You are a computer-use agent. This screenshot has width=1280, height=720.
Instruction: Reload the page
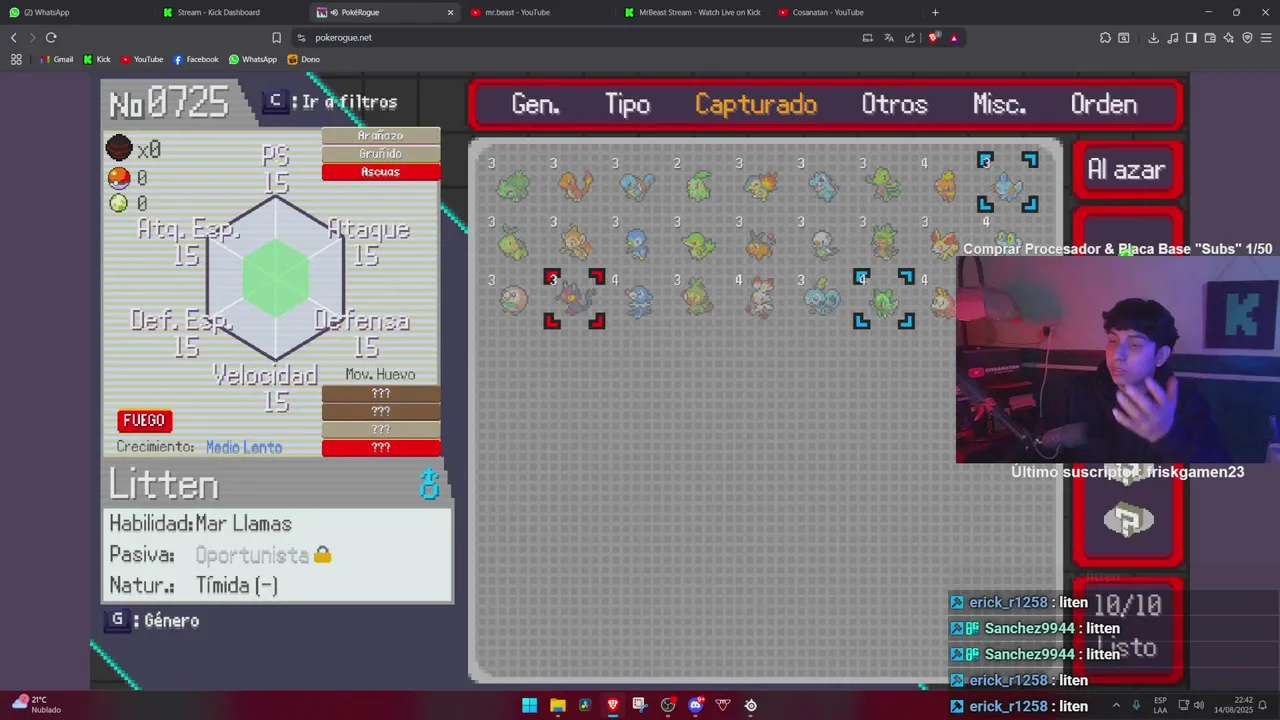(51, 37)
